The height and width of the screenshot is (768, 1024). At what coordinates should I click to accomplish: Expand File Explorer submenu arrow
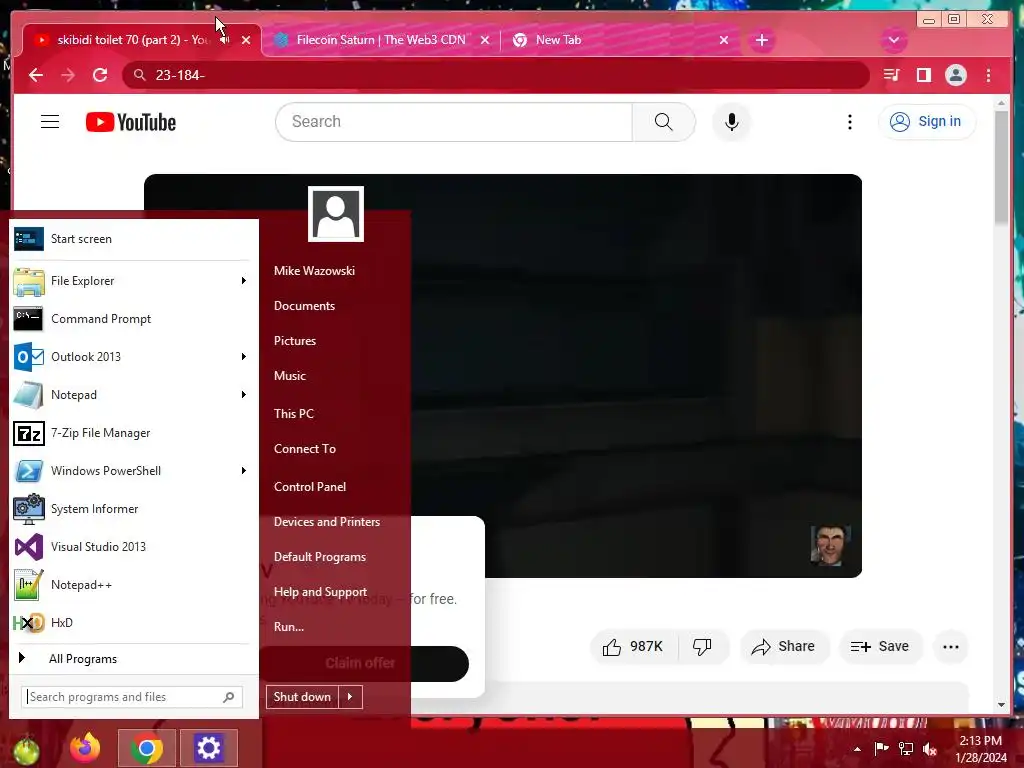click(x=244, y=281)
